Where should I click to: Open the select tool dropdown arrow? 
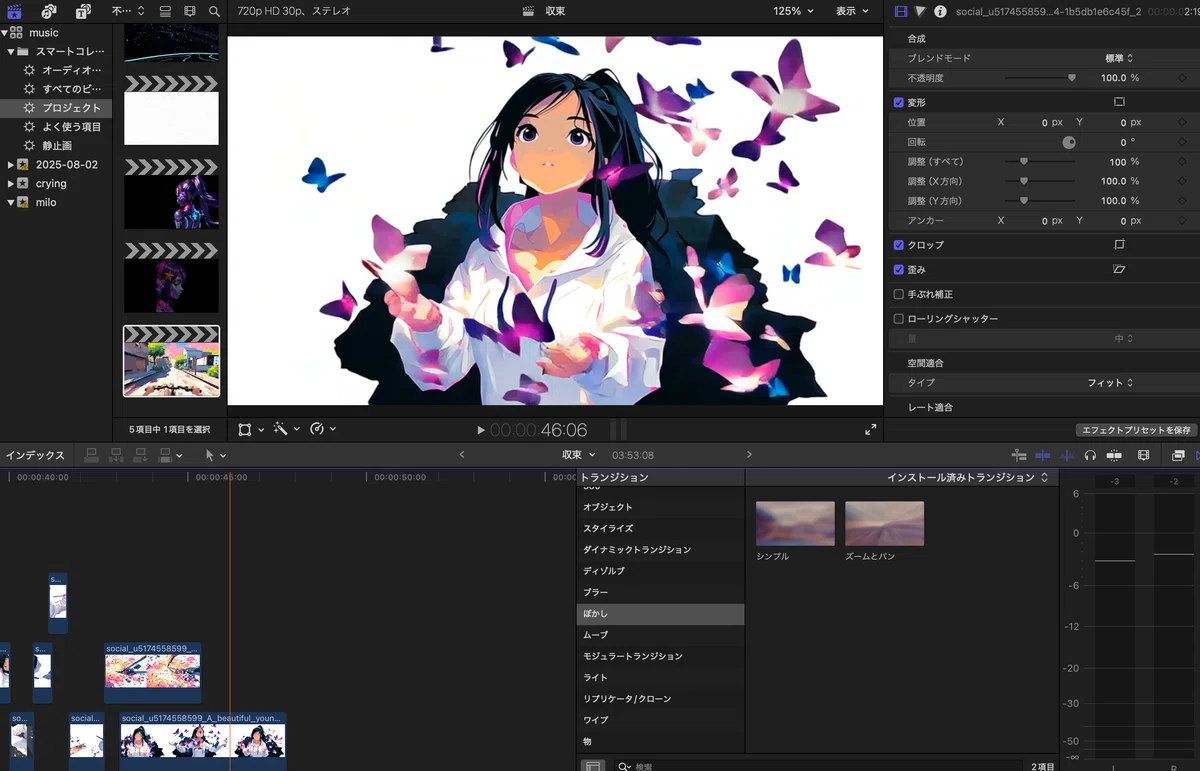pyautogui.click(x=224, y=455)
